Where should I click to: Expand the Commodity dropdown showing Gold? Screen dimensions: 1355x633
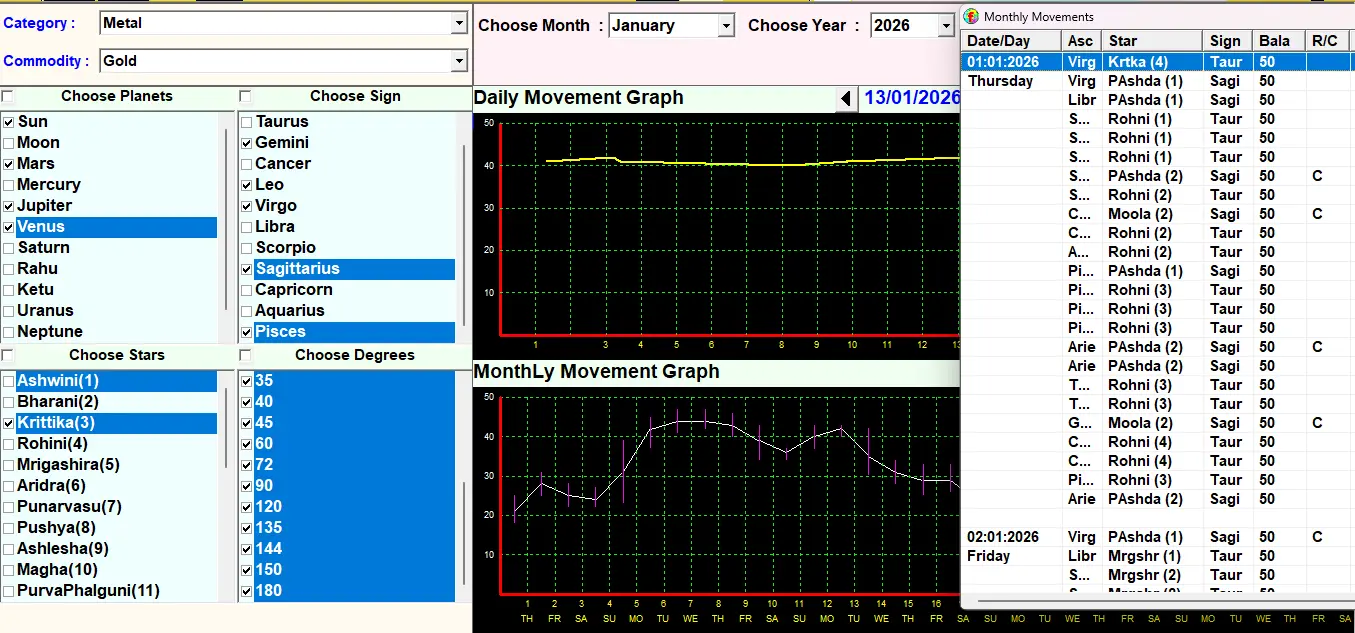tap(459, 61)
